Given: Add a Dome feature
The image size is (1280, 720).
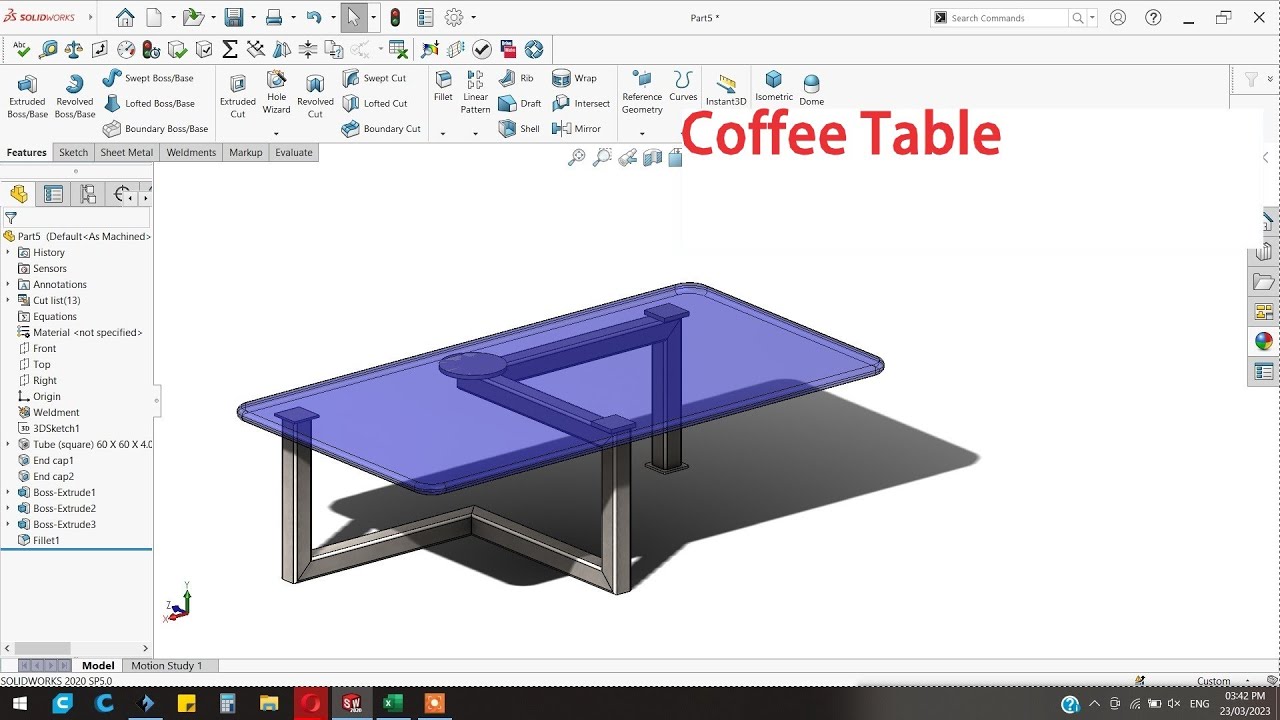Looking at the screenshot, I should 811,90.
